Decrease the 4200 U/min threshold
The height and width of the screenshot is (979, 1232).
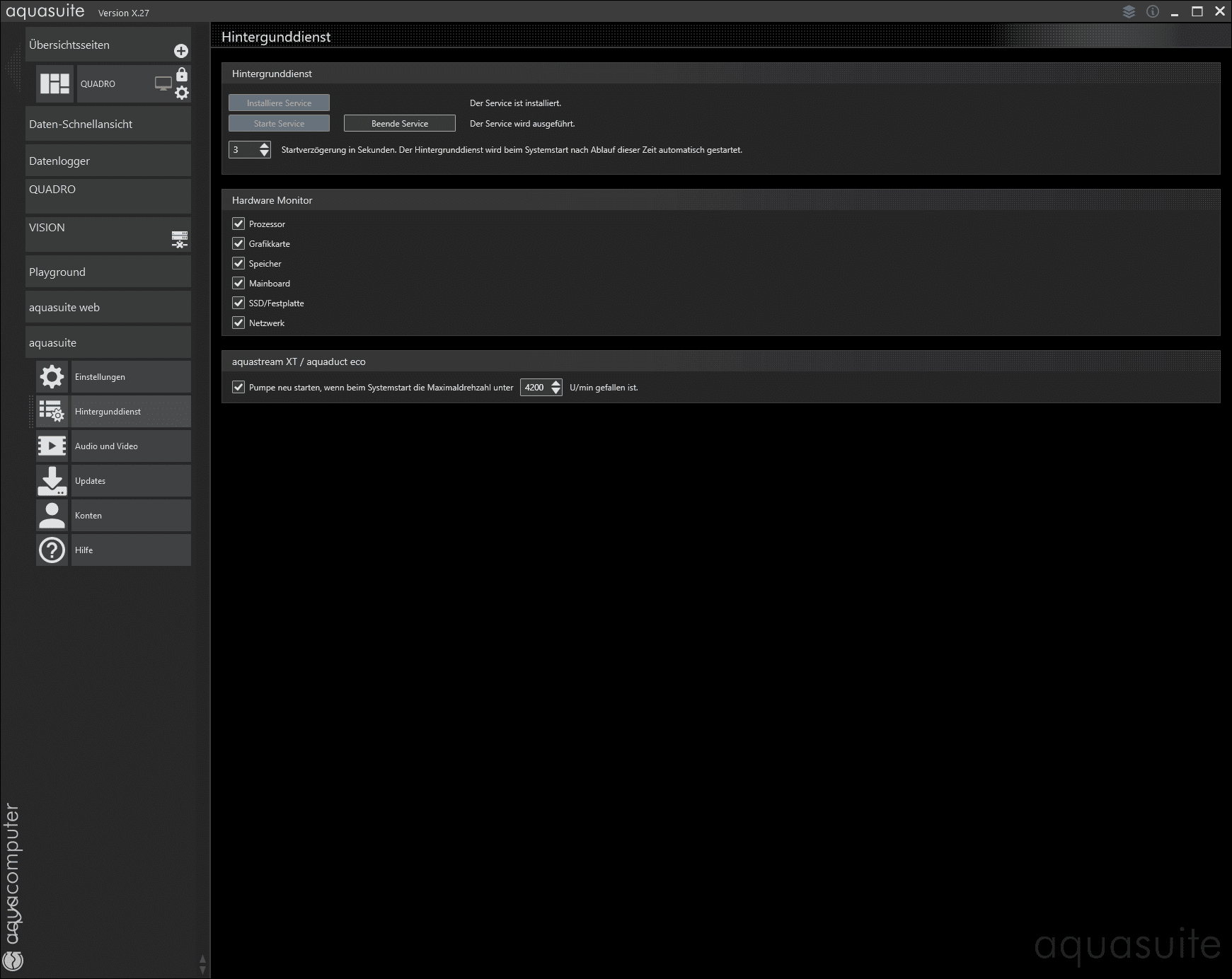[x=556, y=391]
